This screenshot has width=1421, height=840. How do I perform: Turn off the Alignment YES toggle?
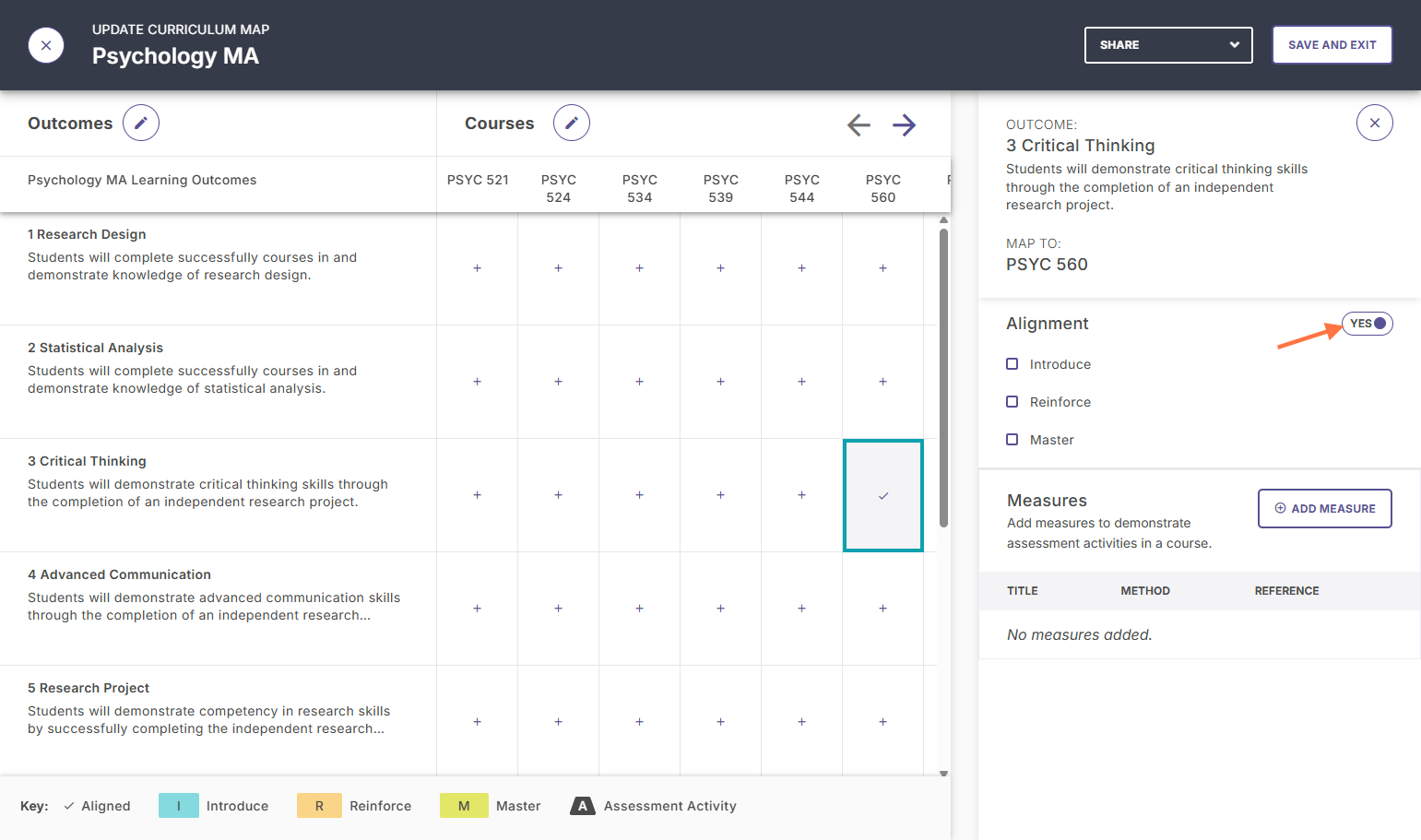point(1368,324)
